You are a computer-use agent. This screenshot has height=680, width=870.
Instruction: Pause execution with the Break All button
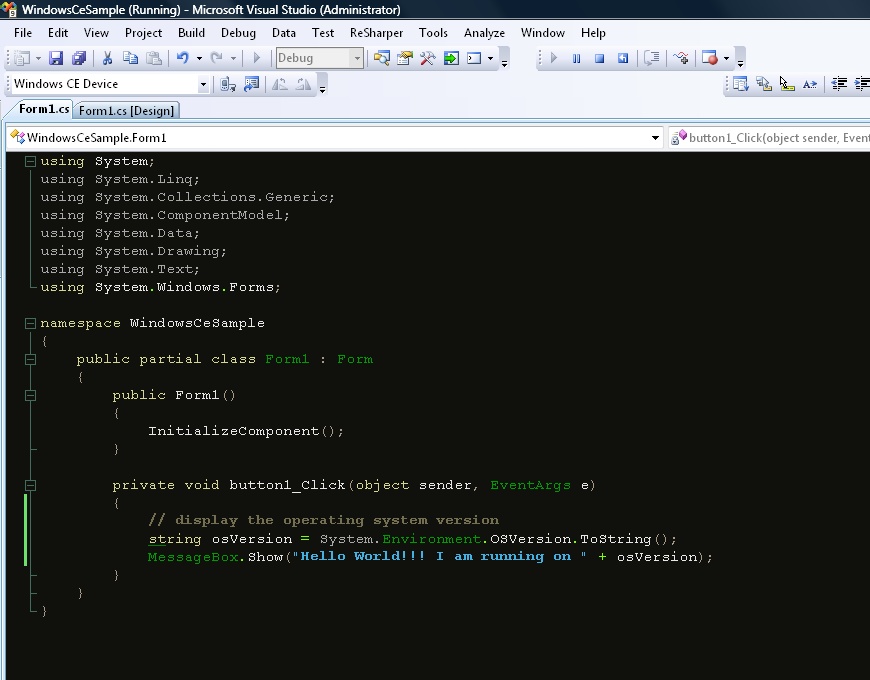[576, 58]
